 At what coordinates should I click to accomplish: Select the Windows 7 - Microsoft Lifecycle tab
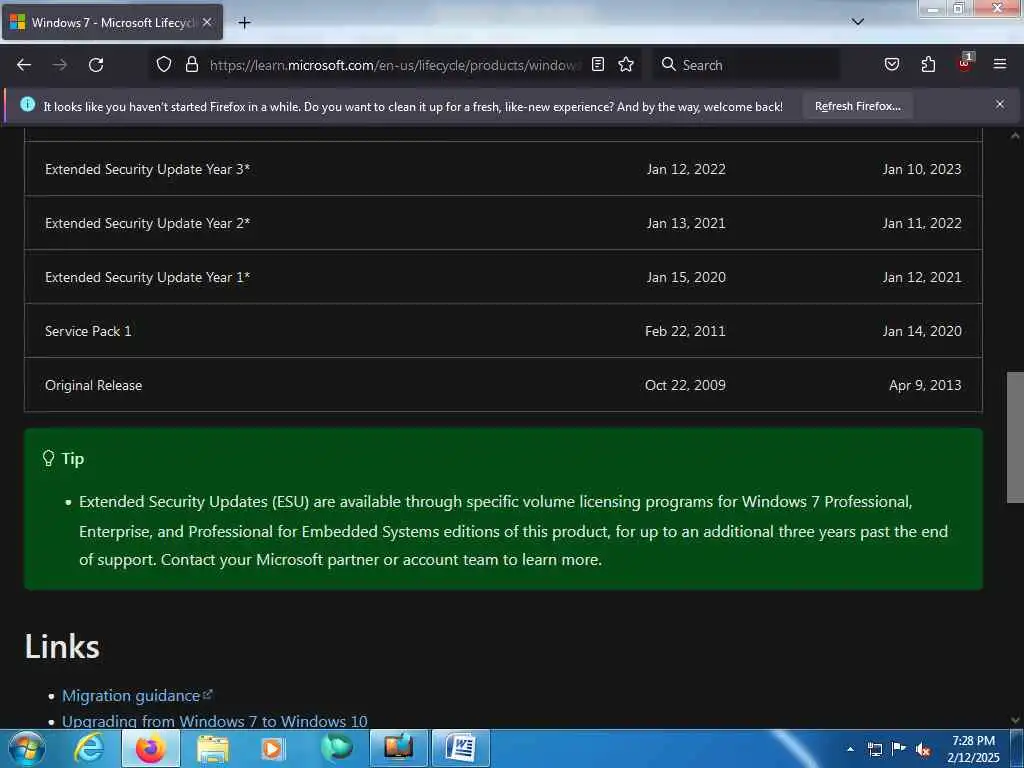112,22
